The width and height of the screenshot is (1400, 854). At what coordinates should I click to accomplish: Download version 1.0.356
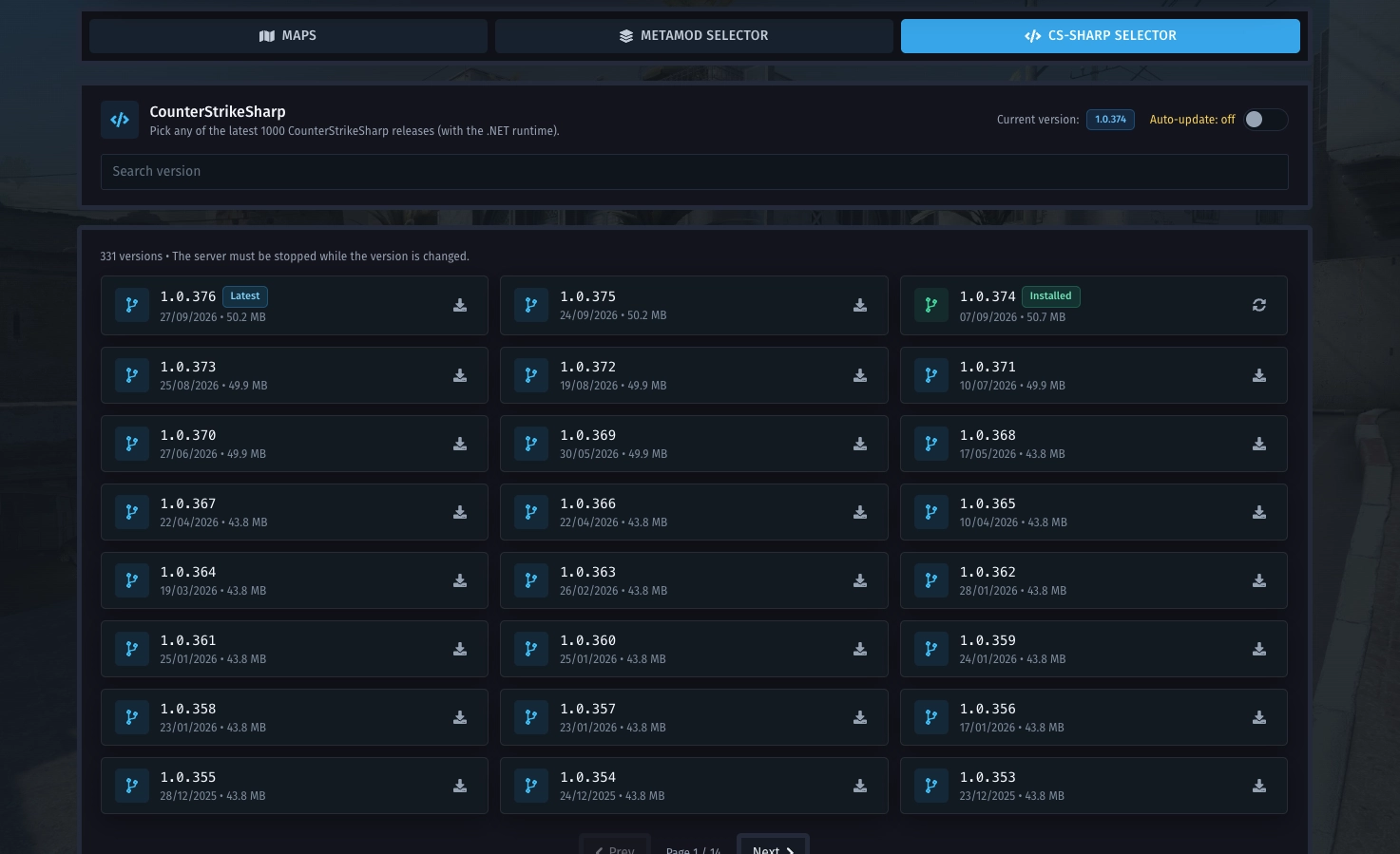point(1259,717)
